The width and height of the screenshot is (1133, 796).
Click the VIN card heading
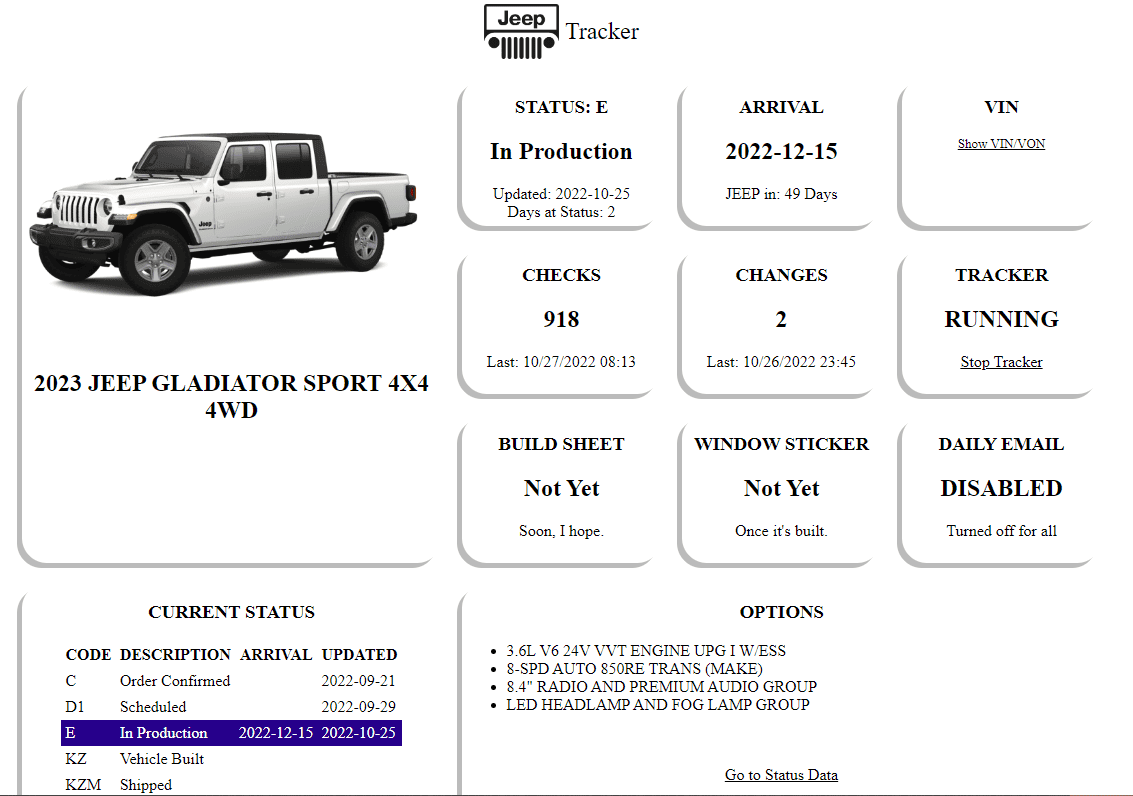click(x=1001, y=107)
